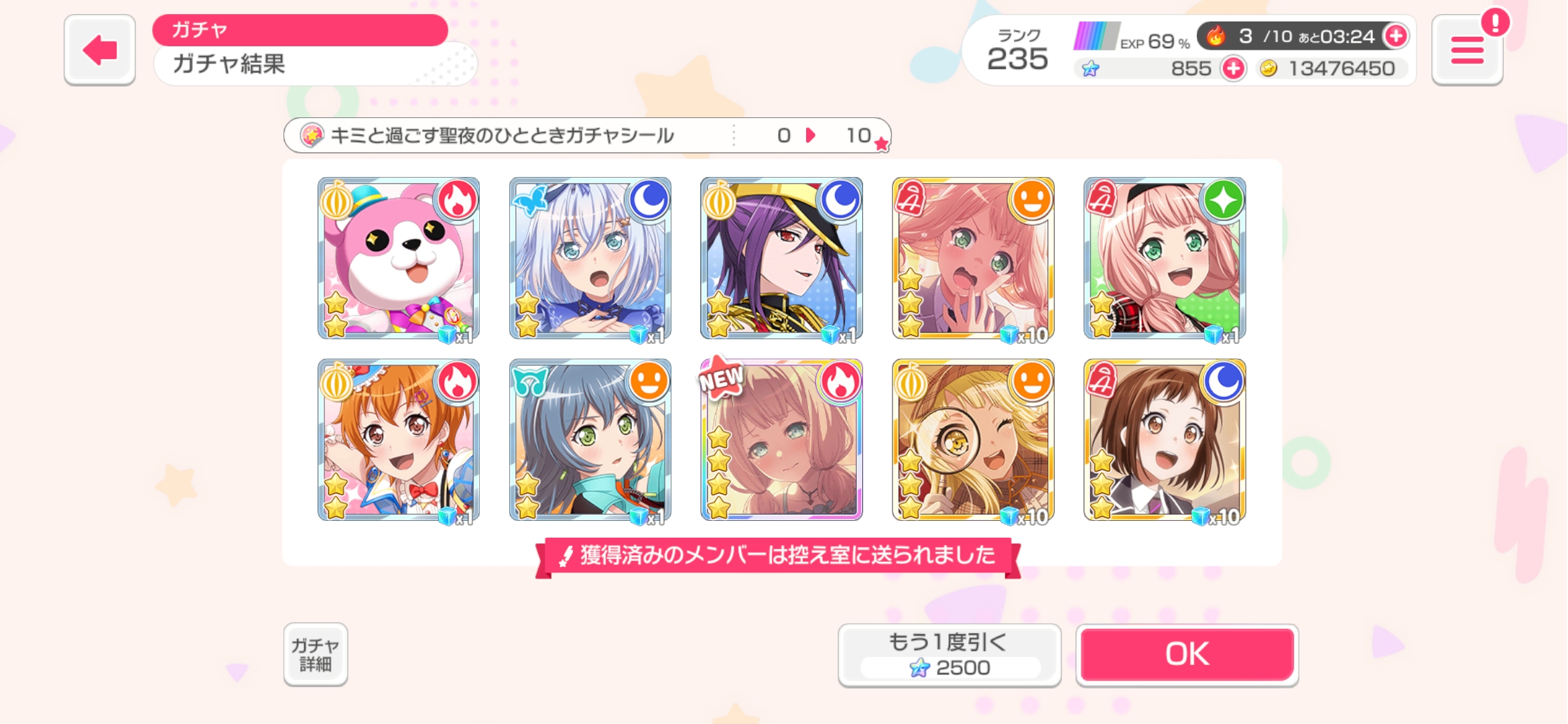
Task: Open the hamburger menu with notification badge
Action: [1467, 50]
